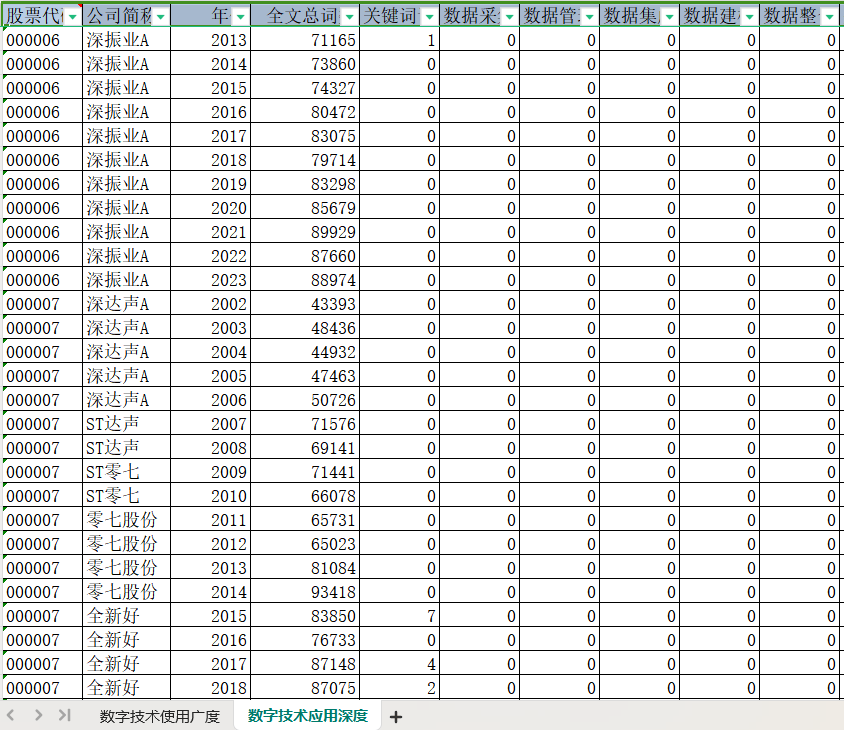Jump to last sheet arrow
This screenshot has height=730, width=844.
coord(65,715)
